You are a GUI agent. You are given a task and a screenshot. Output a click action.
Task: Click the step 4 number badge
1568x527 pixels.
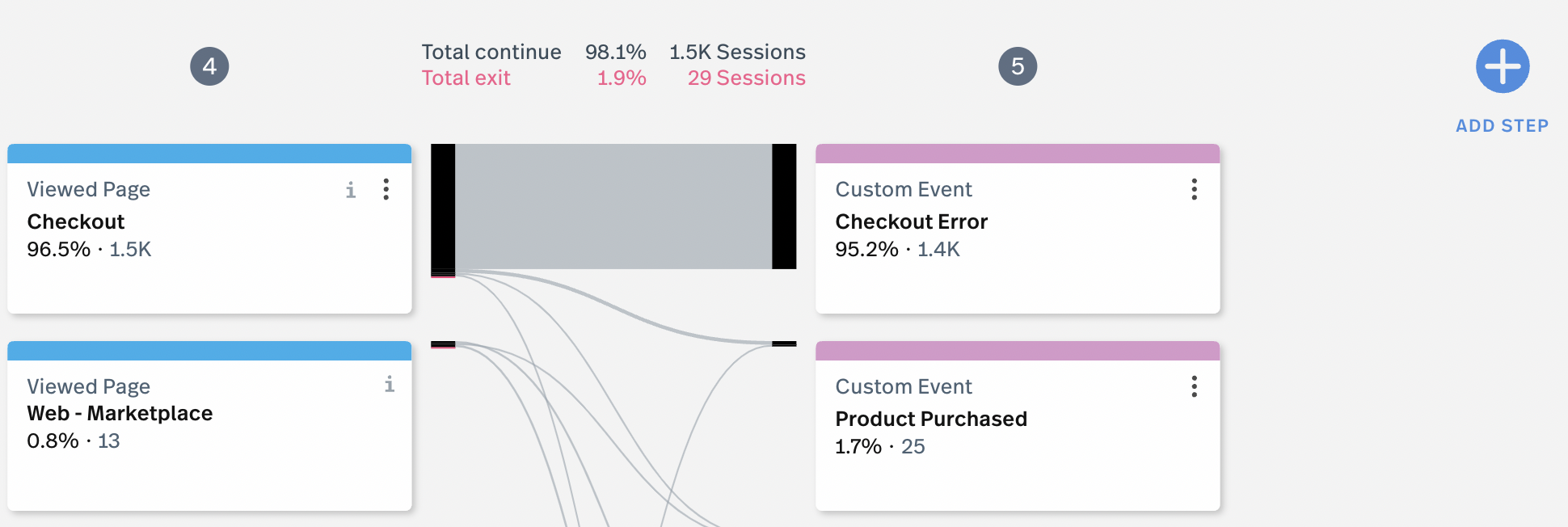[209, 66]
